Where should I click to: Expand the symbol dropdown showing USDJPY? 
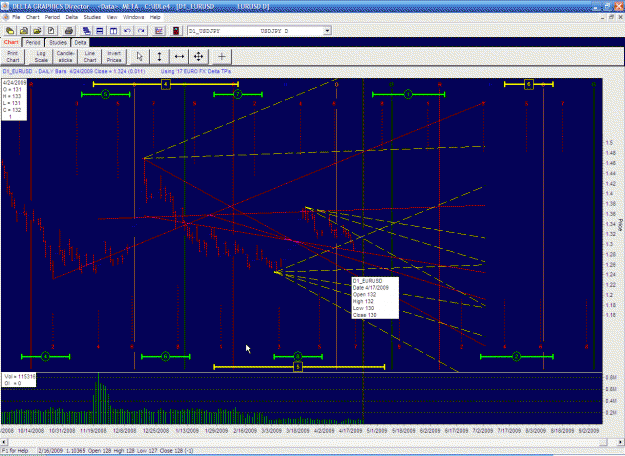tap(327, 31)
